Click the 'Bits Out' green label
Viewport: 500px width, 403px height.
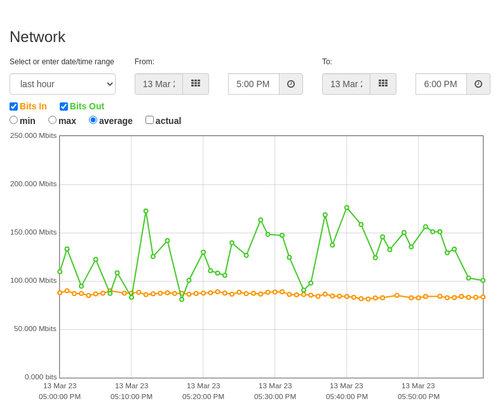(x=87, y=106)
